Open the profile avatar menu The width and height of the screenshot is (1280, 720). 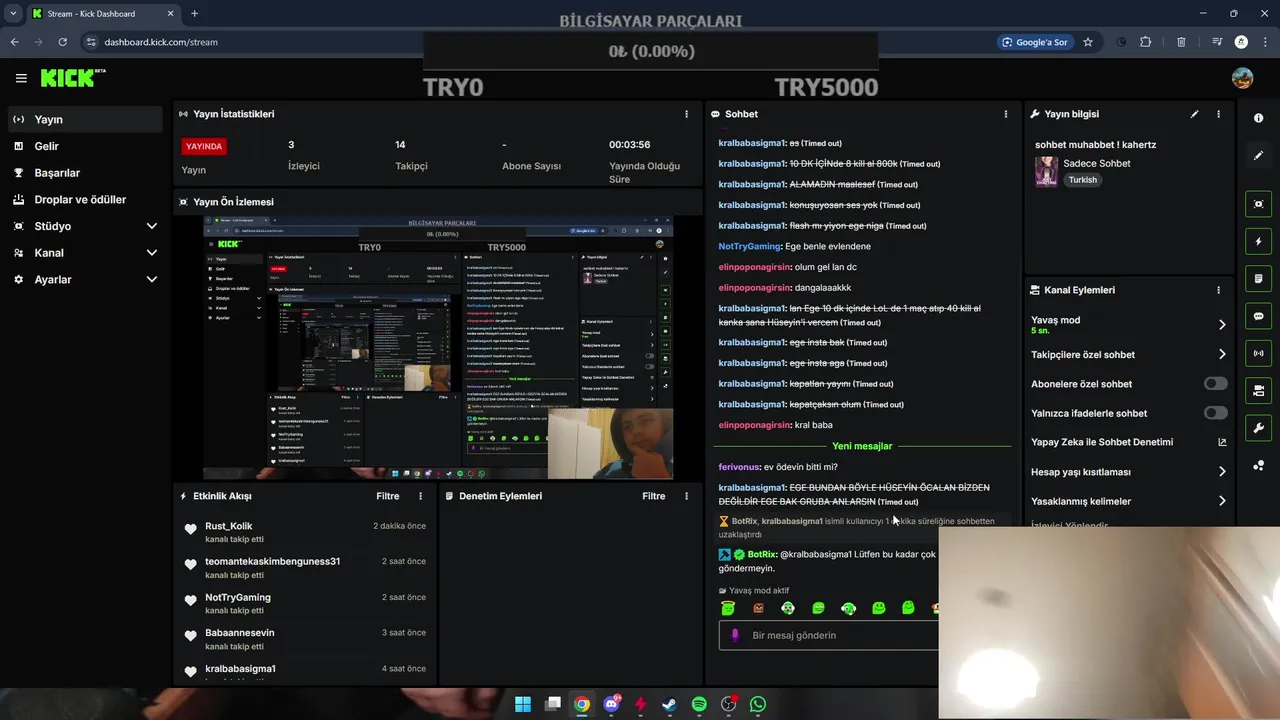coord(1242,78)
